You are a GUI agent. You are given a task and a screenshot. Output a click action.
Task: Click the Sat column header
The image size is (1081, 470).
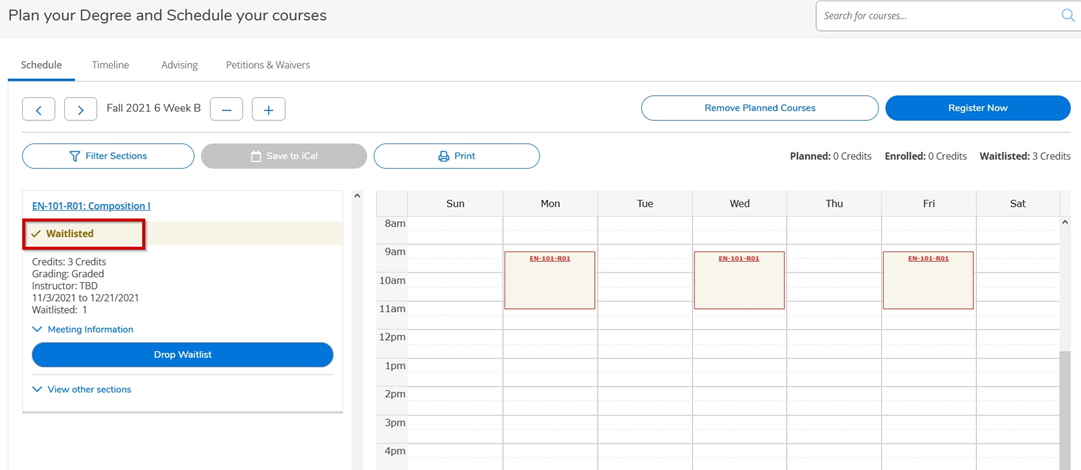(x=1018, y=203)
